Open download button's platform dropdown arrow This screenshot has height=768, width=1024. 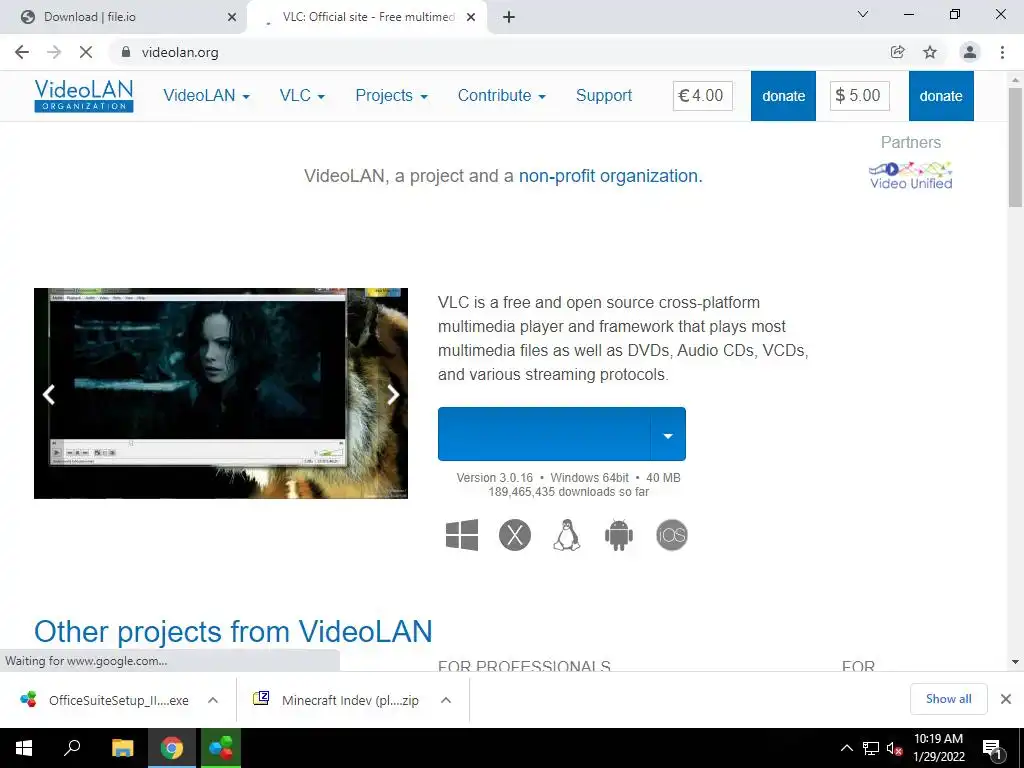coord(668,434)
